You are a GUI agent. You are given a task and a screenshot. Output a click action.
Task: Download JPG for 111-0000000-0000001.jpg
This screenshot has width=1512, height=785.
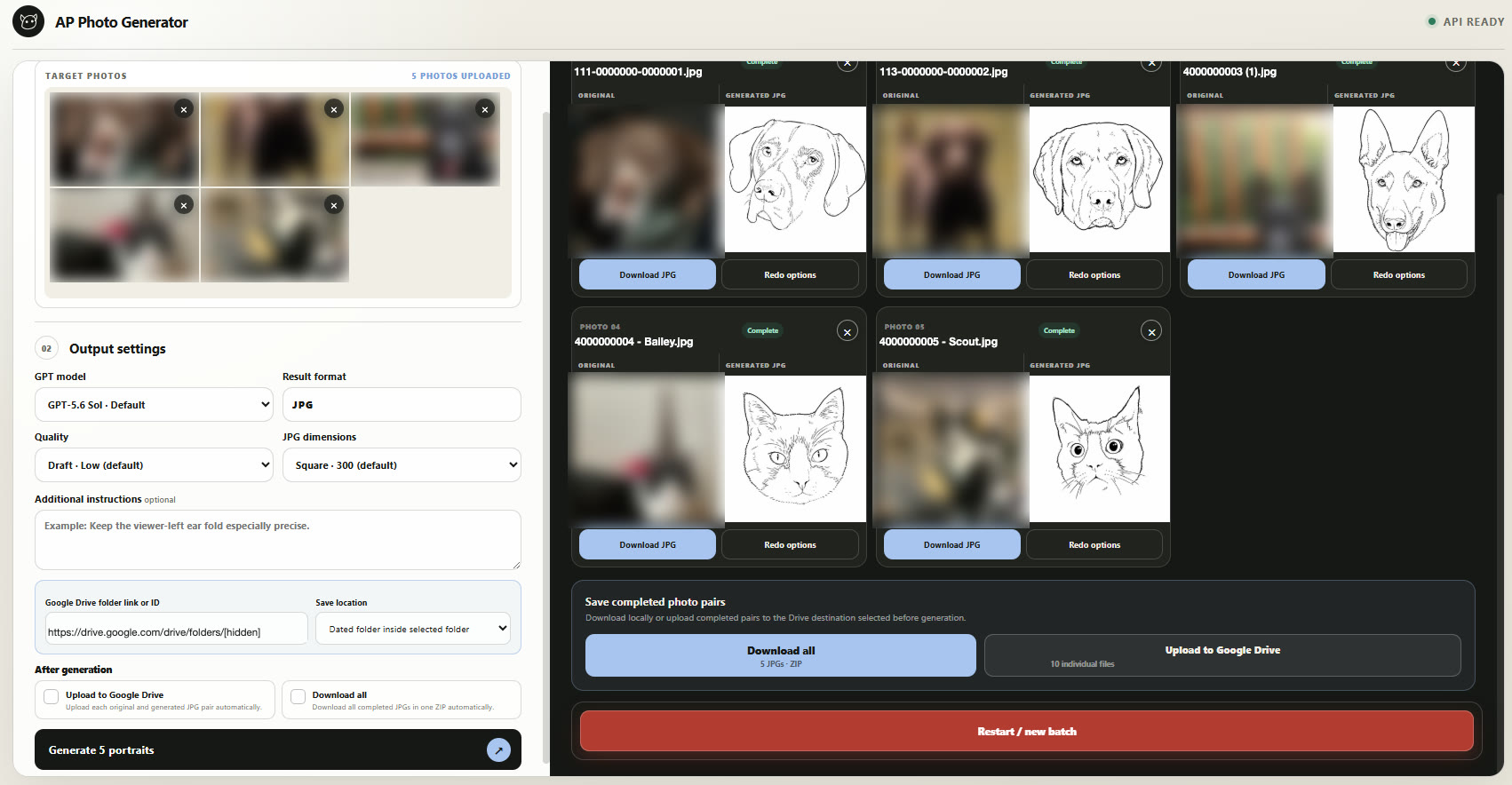tap(648, 275)
